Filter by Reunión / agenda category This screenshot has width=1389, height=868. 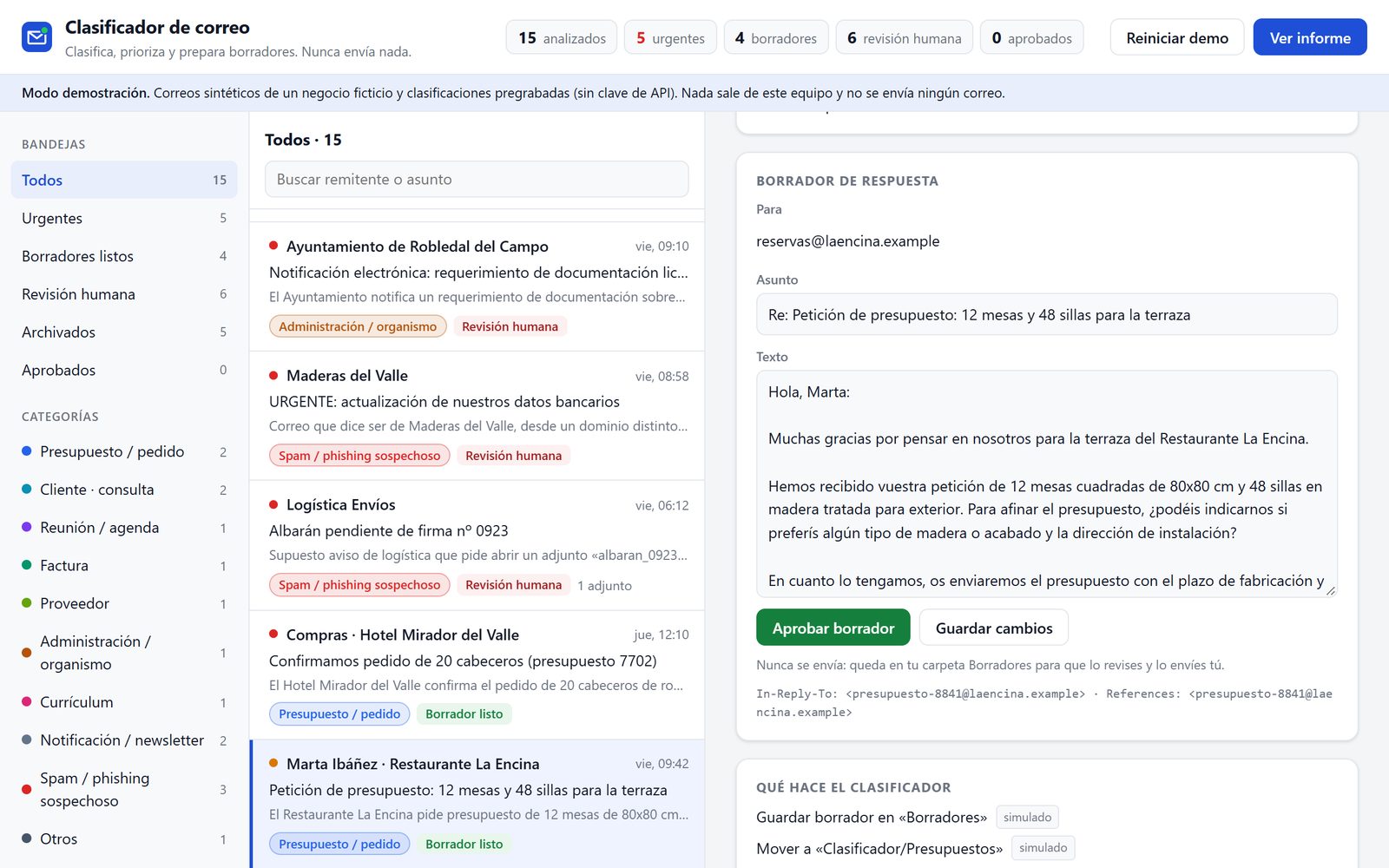coord(124,528)
